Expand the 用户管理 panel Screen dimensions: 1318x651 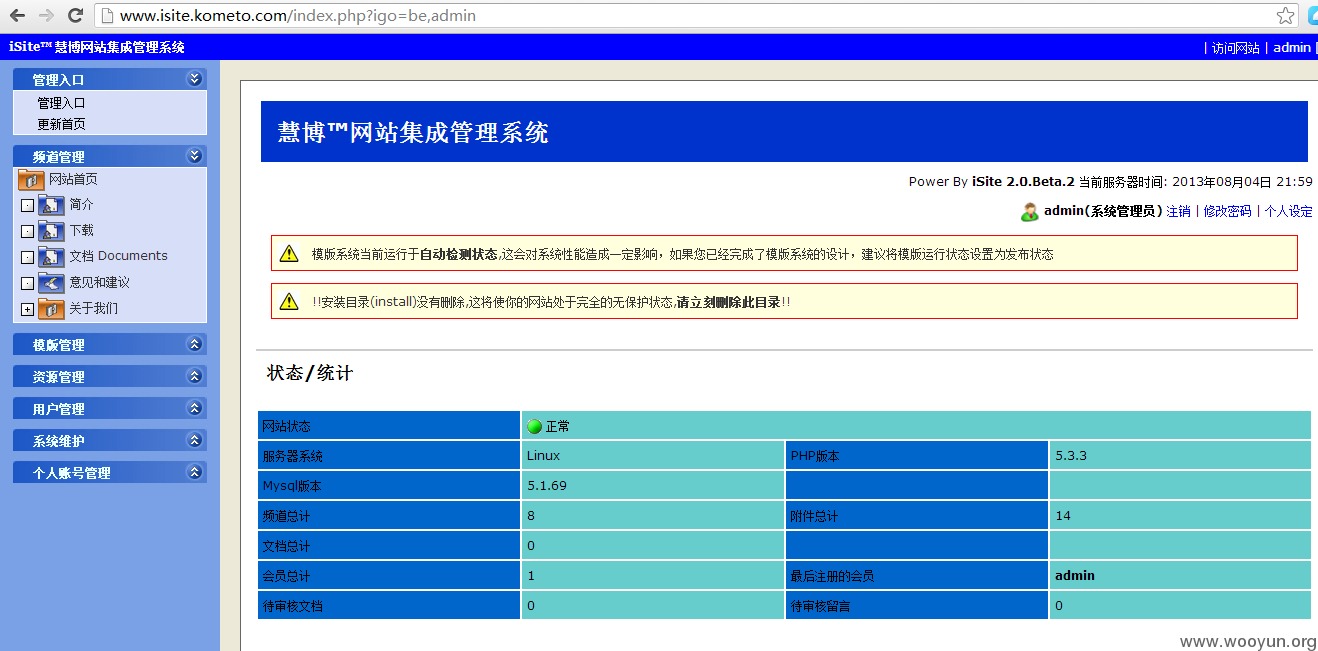tap(194, 408)
